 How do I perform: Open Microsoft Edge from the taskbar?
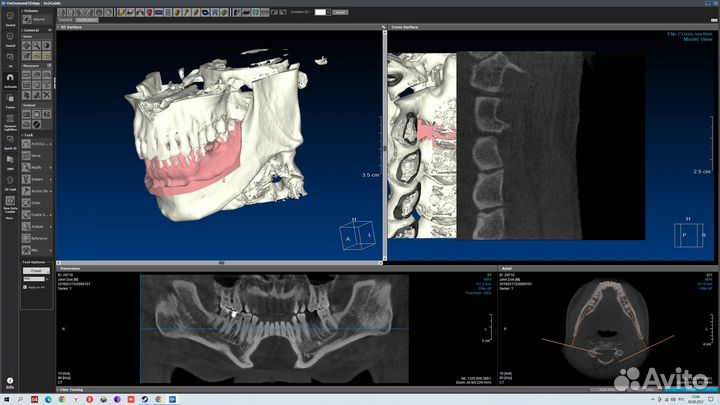click(48, 399)
